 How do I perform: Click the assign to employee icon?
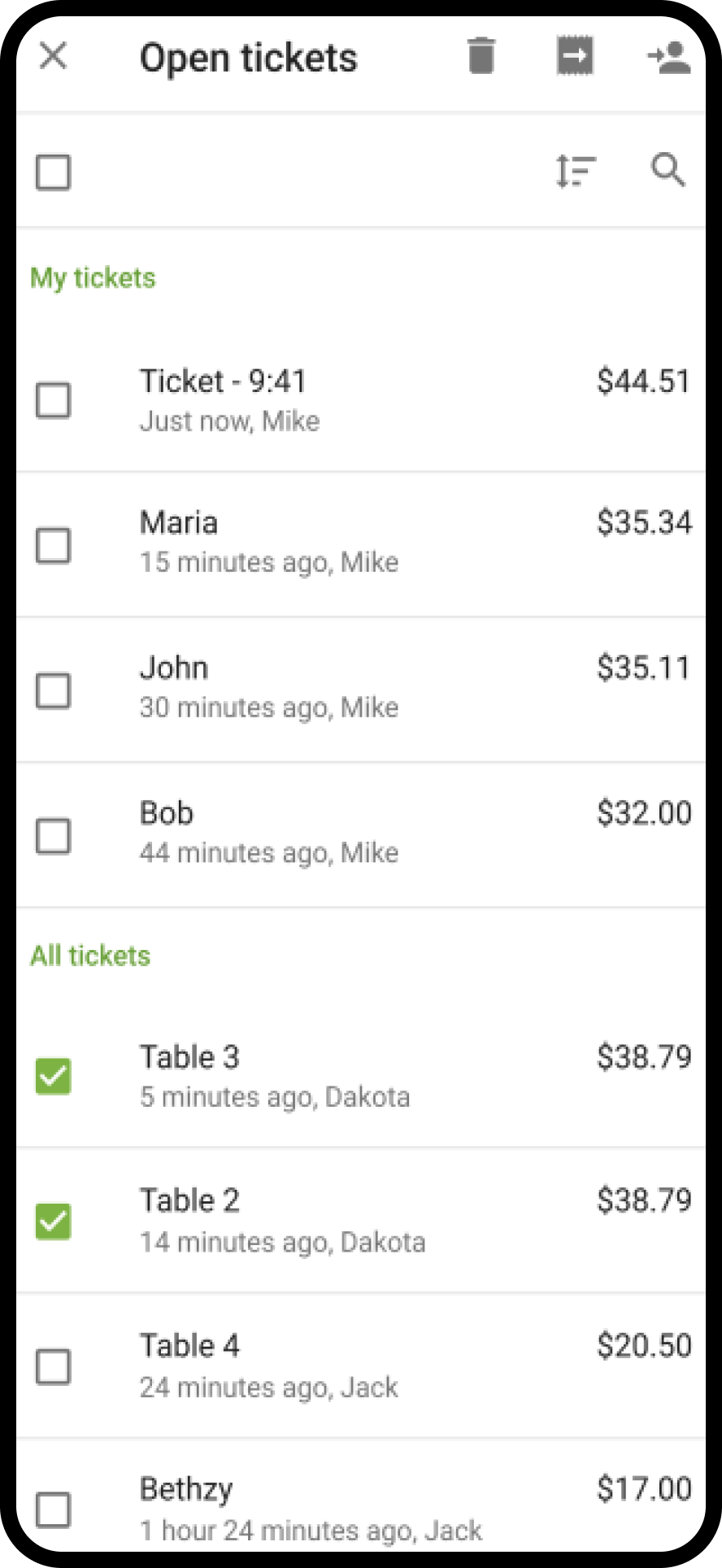pos(668,58)
